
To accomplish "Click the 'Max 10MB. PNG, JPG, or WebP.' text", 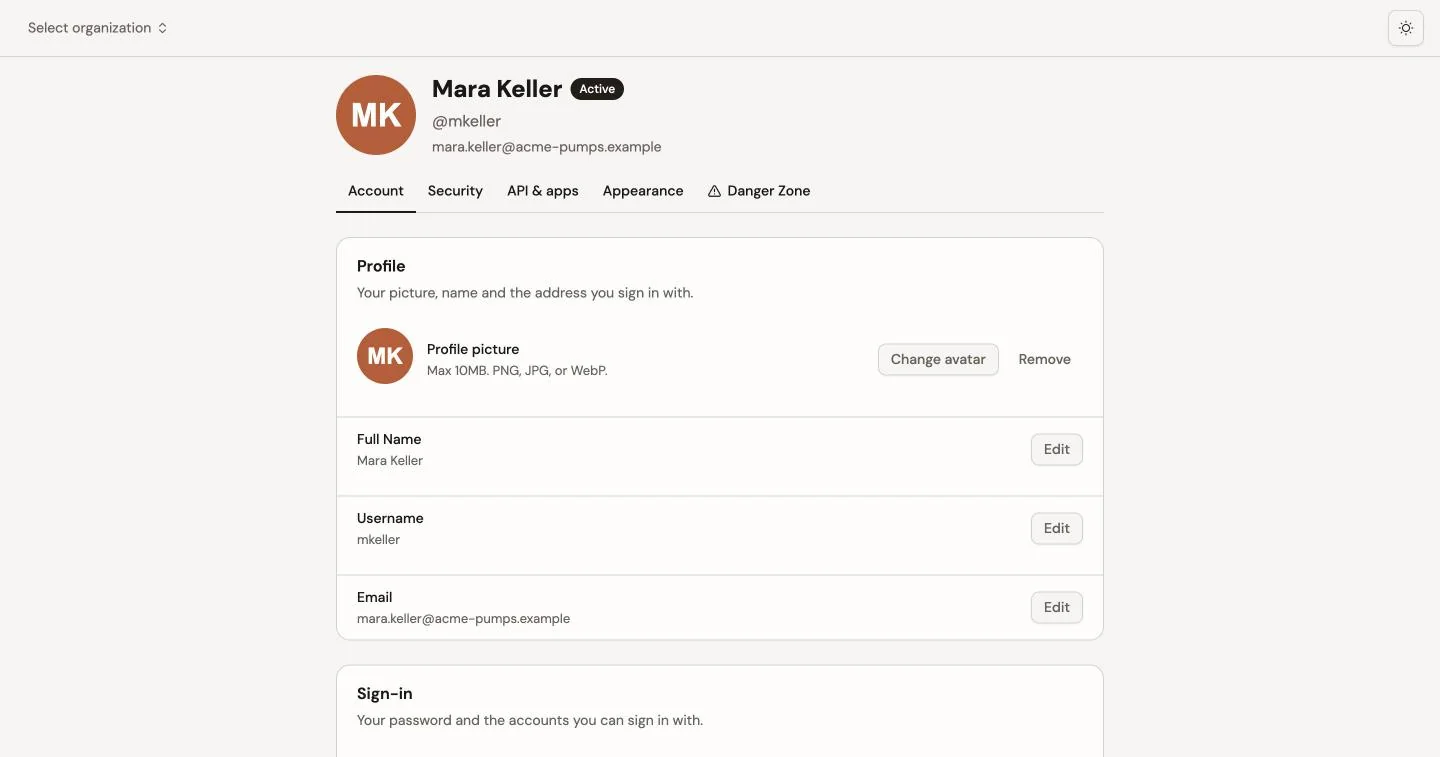I will tap(517, 371).
